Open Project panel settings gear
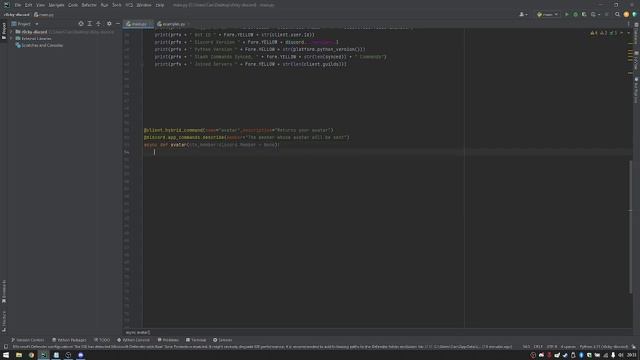640x360 pixels. (109, 24)
